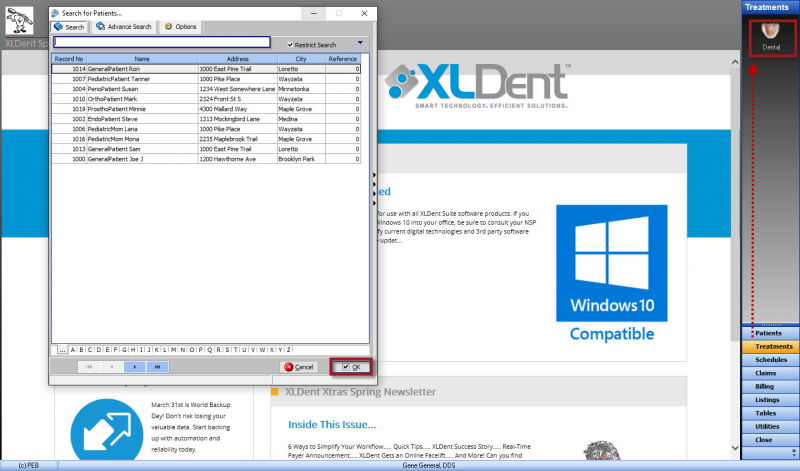800x471 pixels.
Task: Jump to the first record page
Action: tap(89, 367)
